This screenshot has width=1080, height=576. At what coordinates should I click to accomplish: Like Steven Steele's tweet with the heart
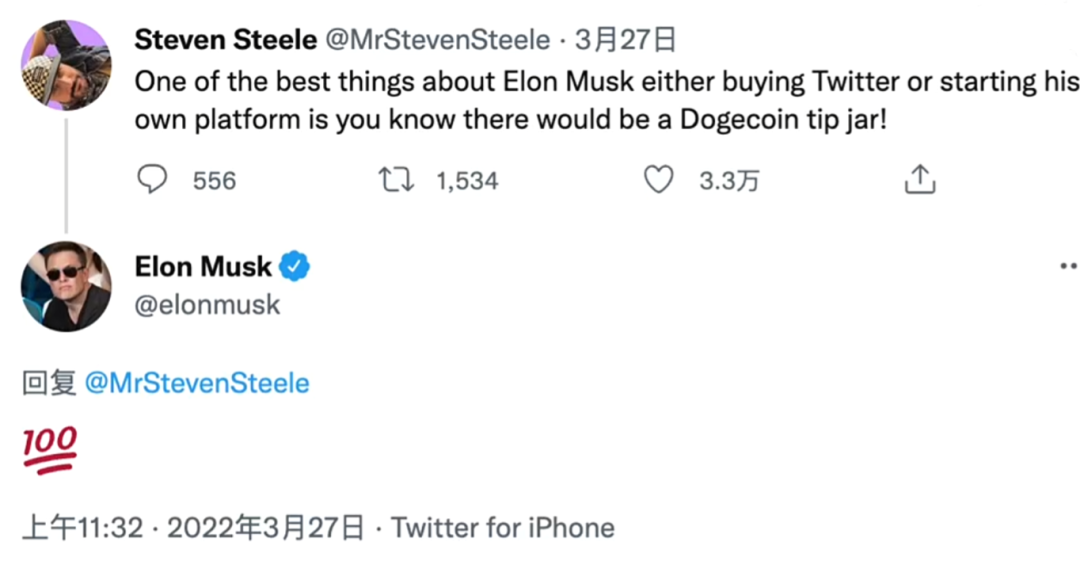click(x=658, y=180)
